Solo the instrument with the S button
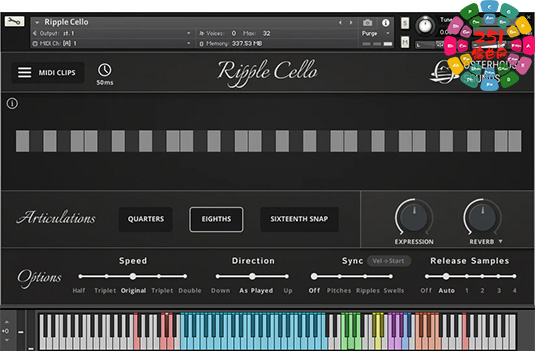This screenshot has height=363, width=535. (405, 23)
